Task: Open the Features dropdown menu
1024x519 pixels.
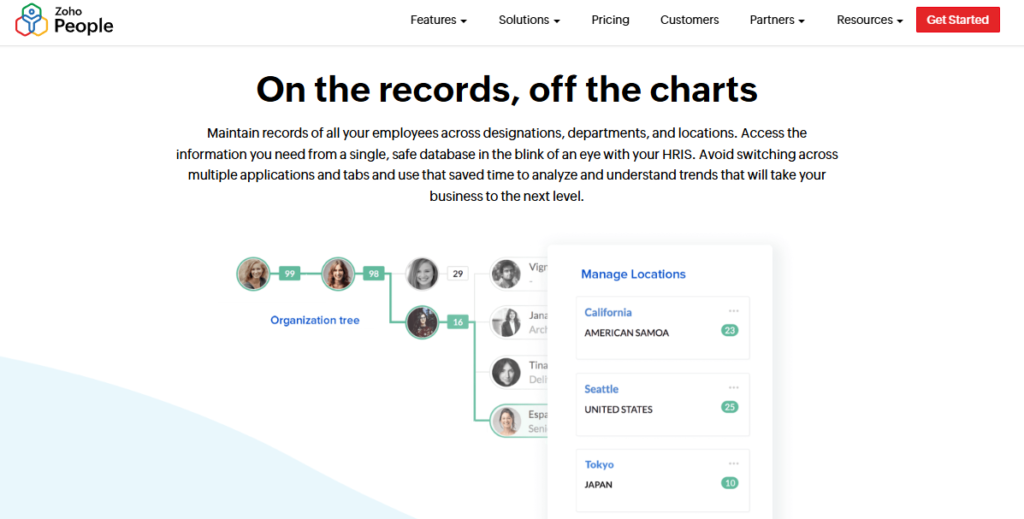Action: pos(438,20)
